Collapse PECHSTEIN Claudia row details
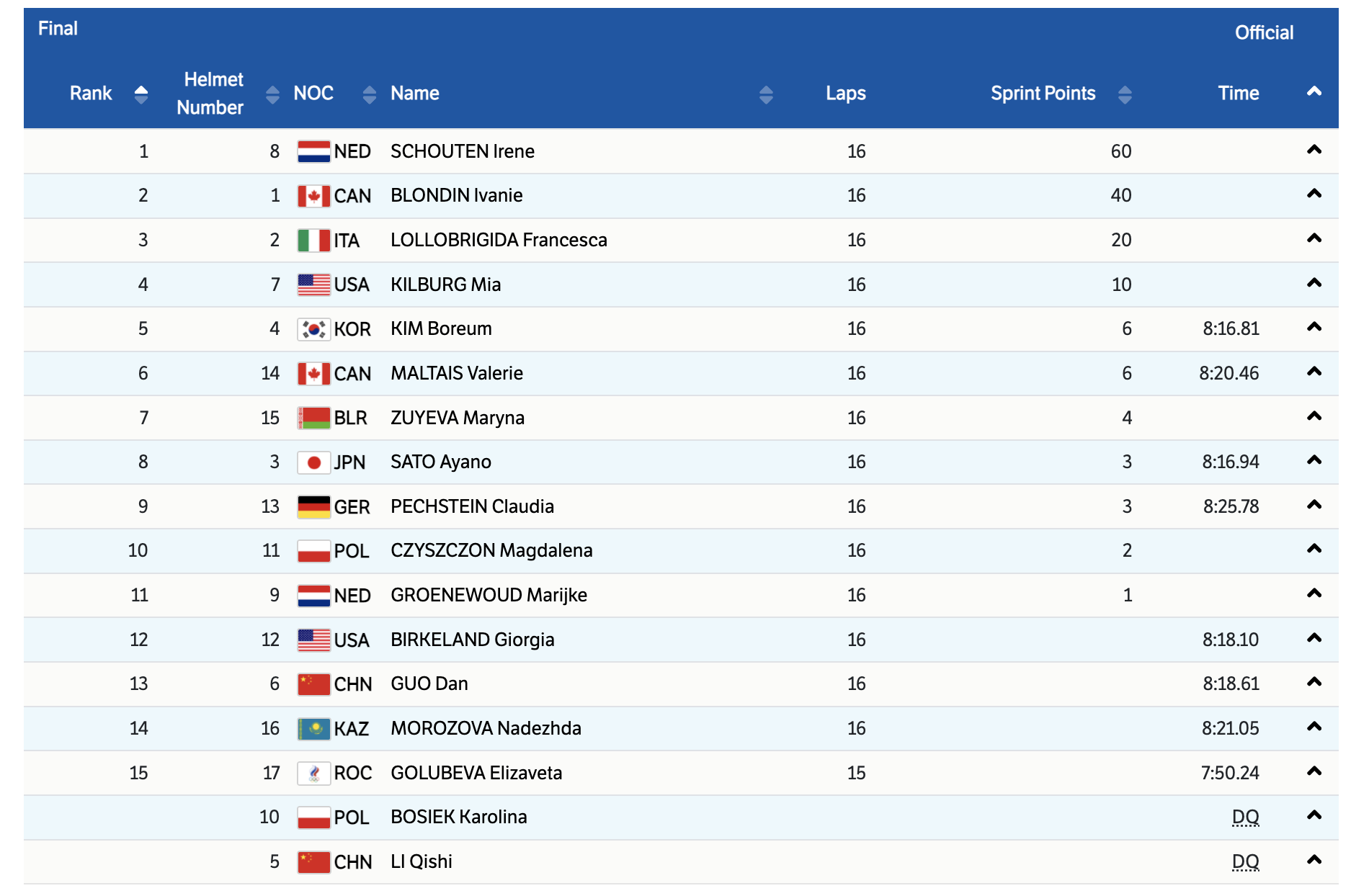 tap(1314, 505)
